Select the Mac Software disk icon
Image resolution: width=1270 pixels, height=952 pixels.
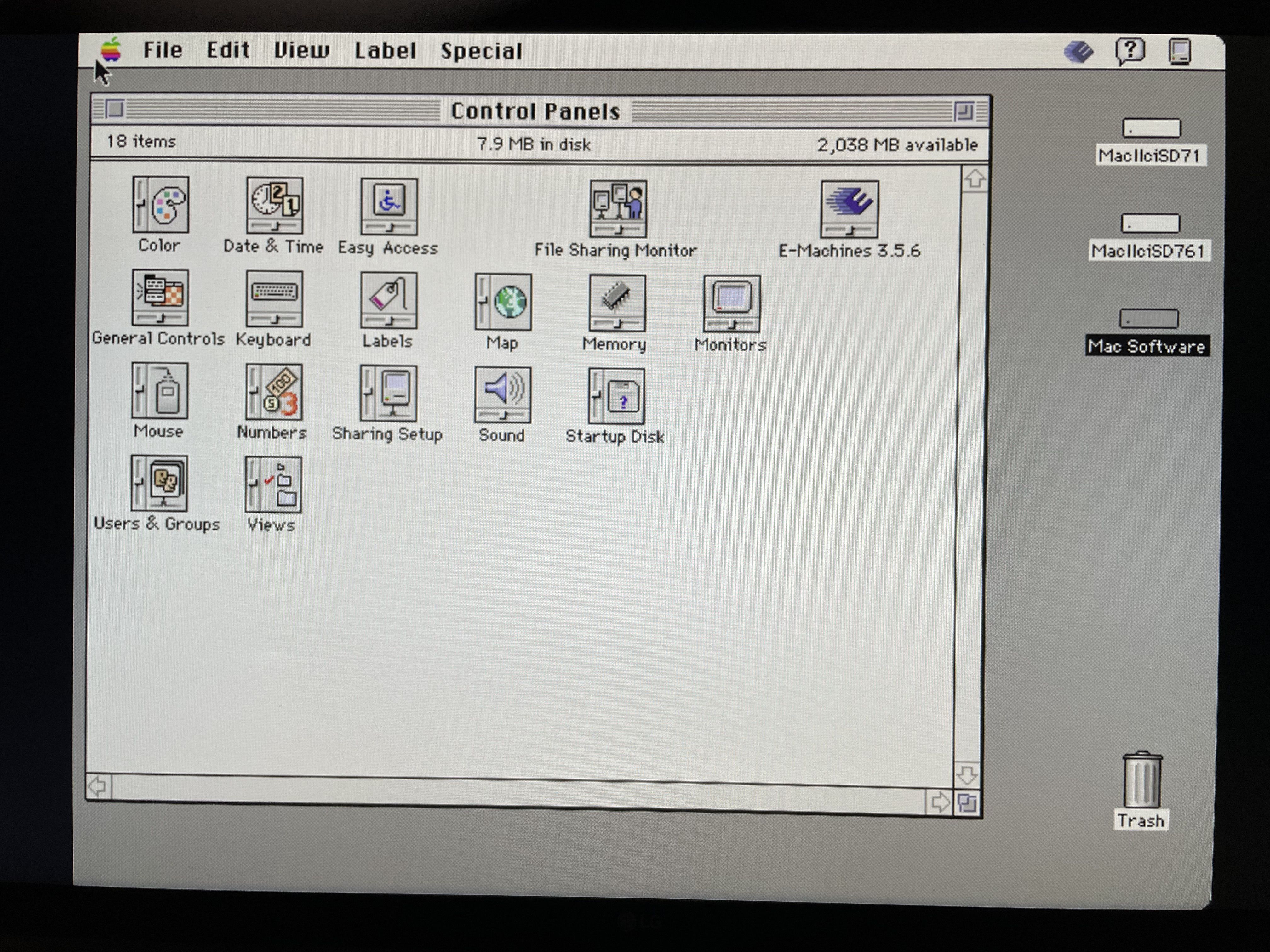(1148, 319)
